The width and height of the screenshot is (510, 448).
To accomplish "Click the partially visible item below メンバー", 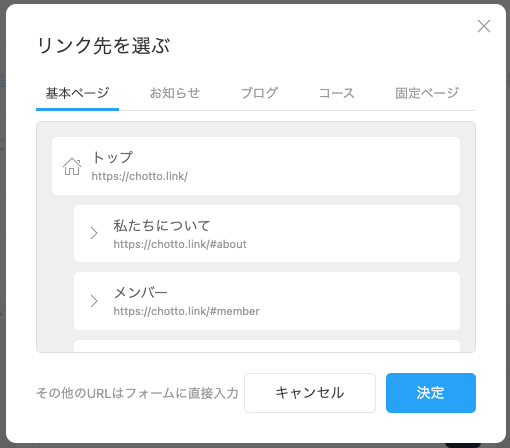I will (x=267, y=346).
